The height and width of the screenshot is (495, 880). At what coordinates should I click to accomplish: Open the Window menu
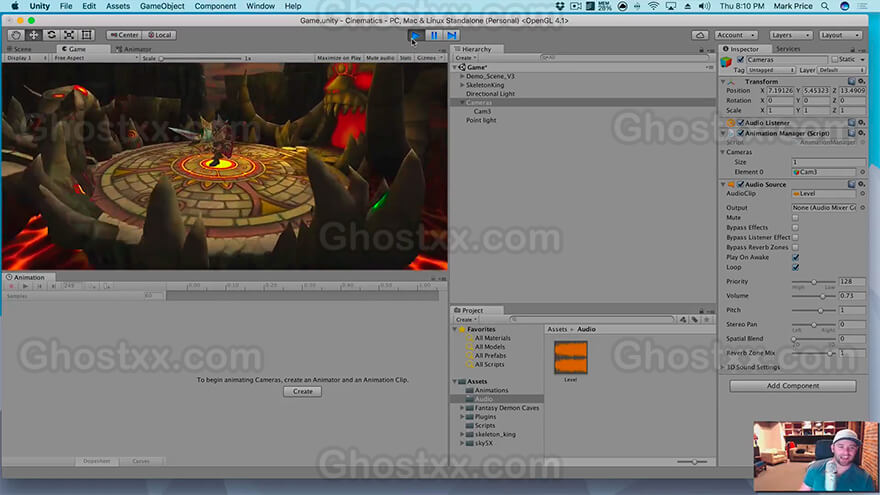click(260, 6)
